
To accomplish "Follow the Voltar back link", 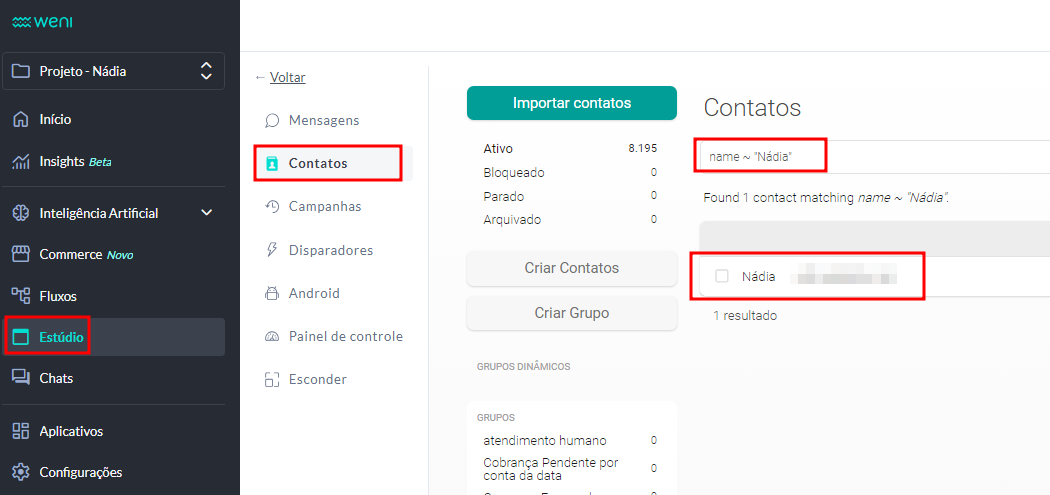I will click(287, 77).
